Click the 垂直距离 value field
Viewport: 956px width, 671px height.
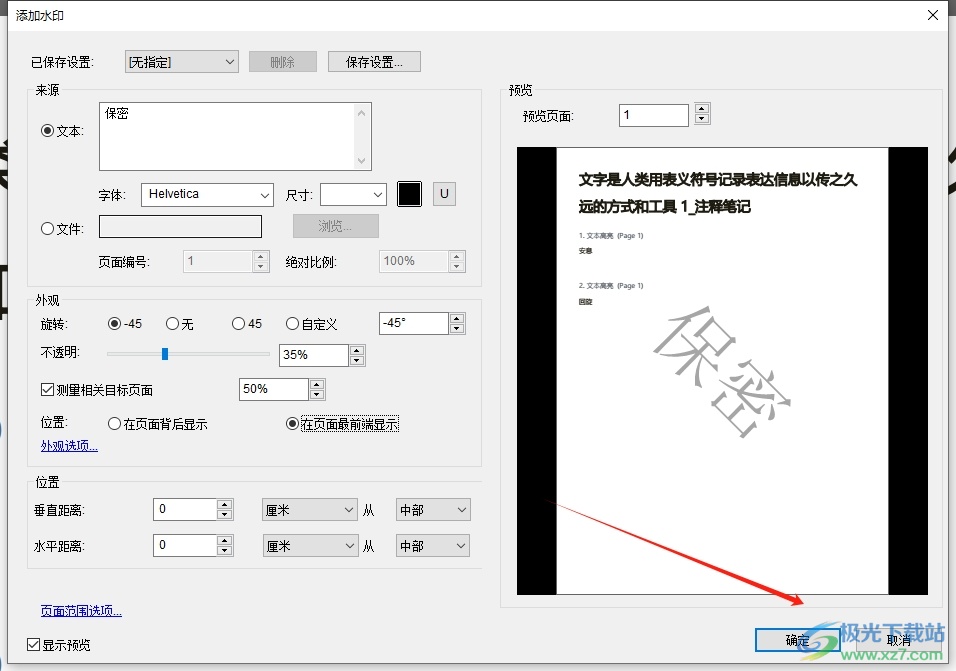(x=185, y=509)
